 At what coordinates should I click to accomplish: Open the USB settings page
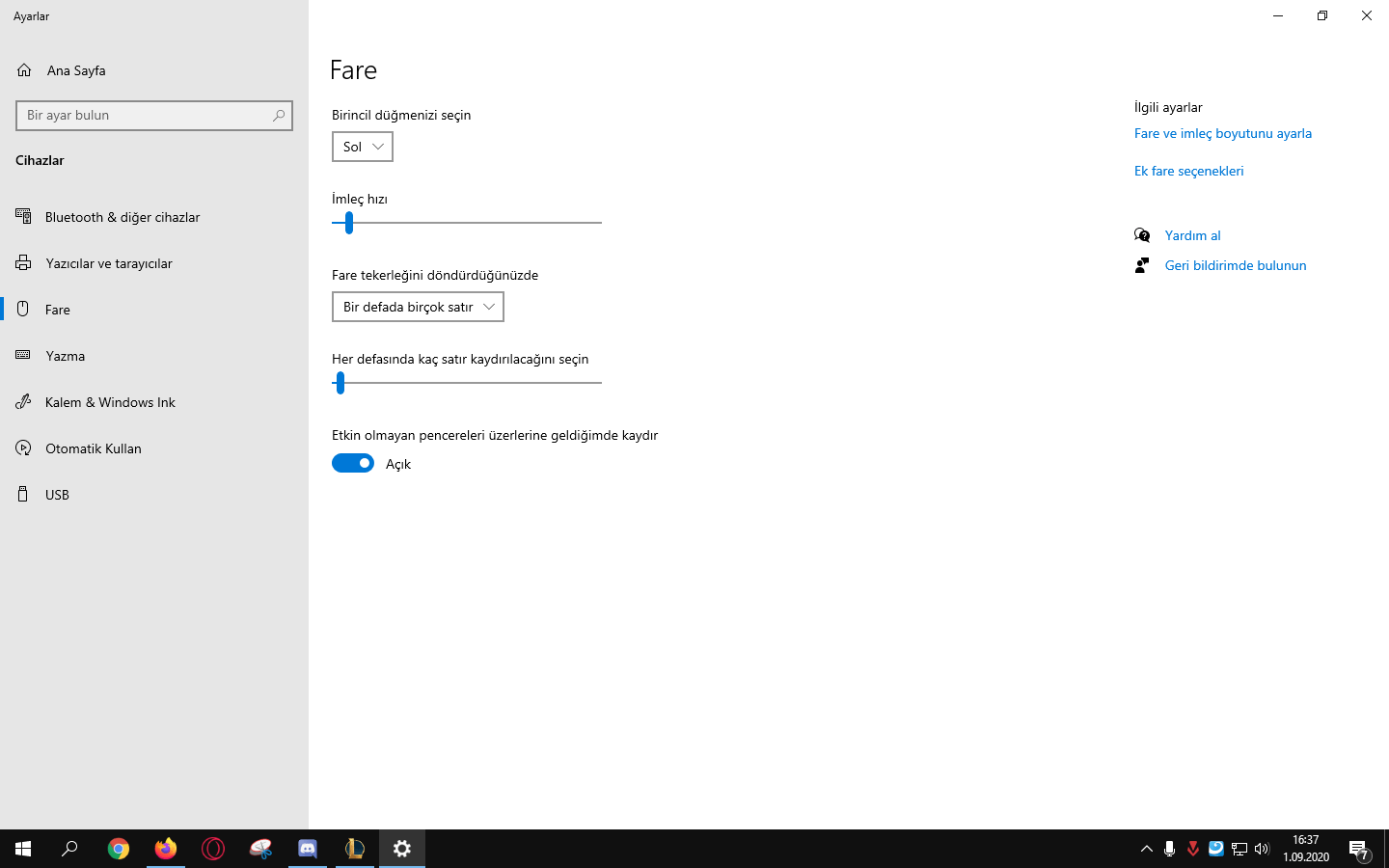[x=154, y=495]
